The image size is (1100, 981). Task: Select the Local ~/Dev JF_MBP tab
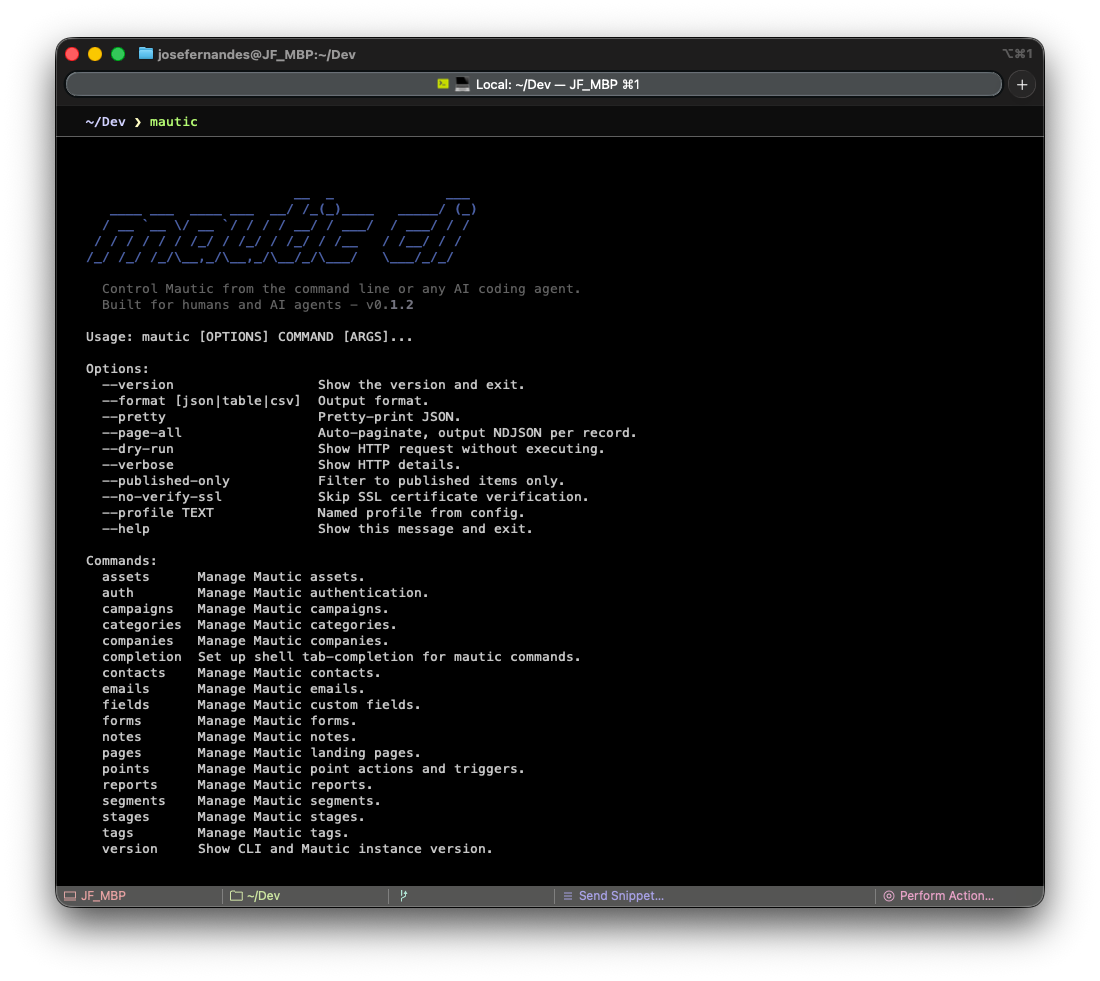[534, 84]
